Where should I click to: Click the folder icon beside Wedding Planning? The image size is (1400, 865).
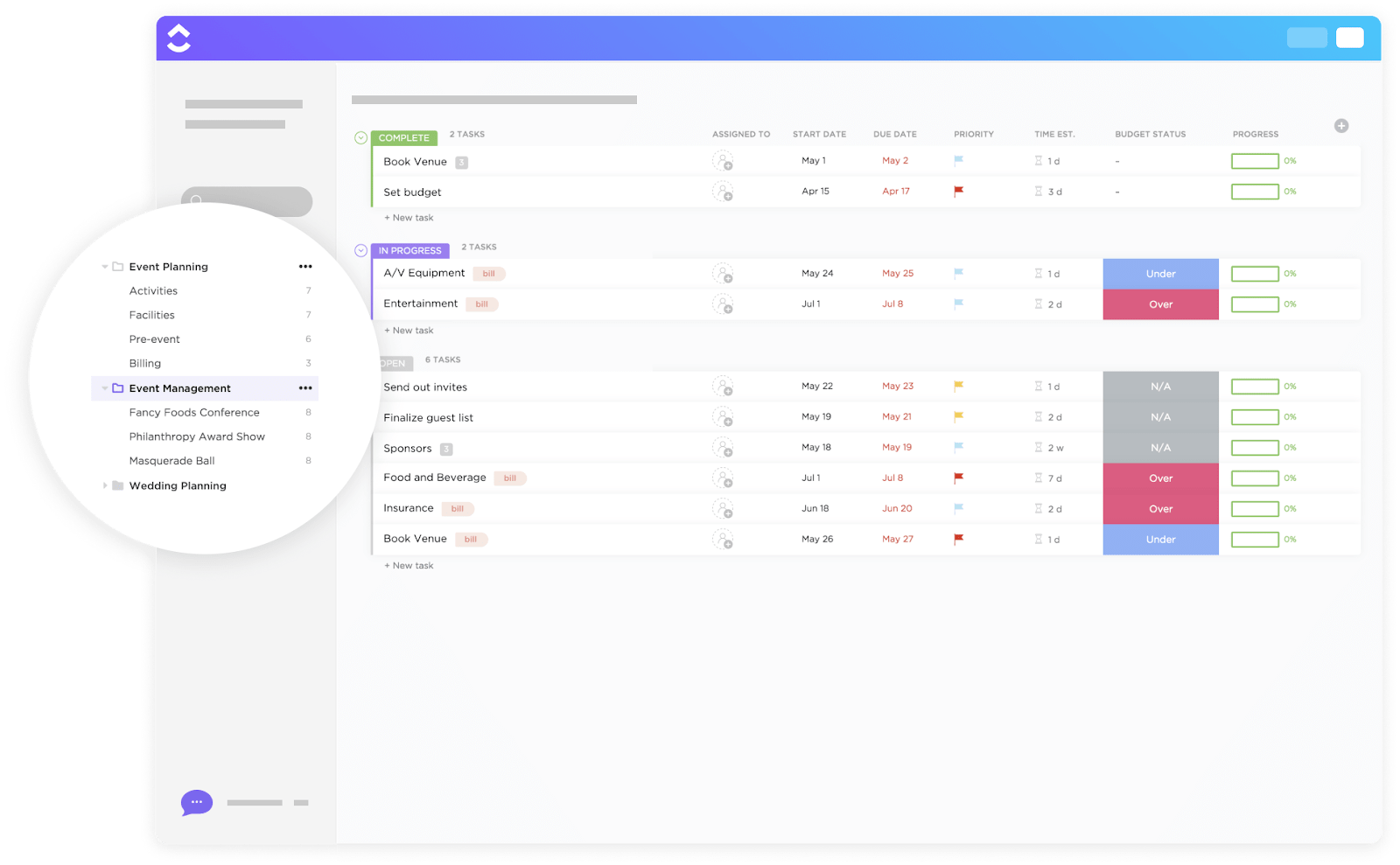[117, 485]
